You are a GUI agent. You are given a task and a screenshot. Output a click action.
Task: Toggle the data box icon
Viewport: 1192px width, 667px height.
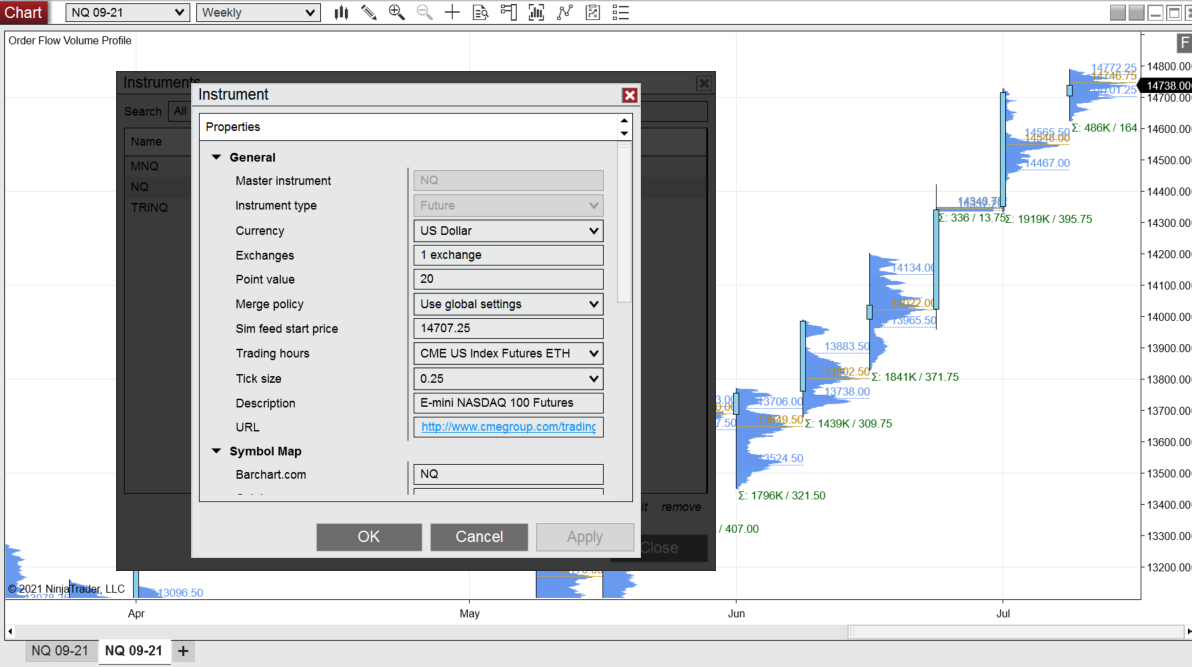(480, 12)
